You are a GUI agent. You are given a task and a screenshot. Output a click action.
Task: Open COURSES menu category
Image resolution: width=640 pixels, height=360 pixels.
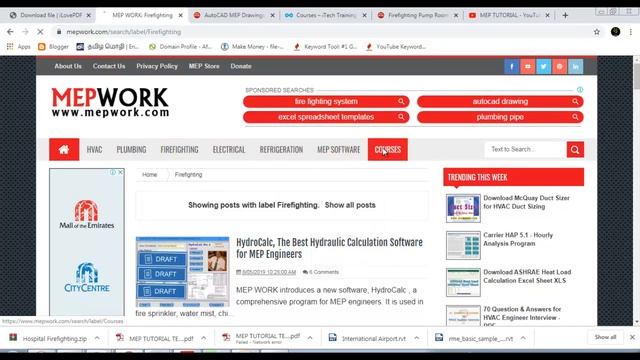[388, 149]
